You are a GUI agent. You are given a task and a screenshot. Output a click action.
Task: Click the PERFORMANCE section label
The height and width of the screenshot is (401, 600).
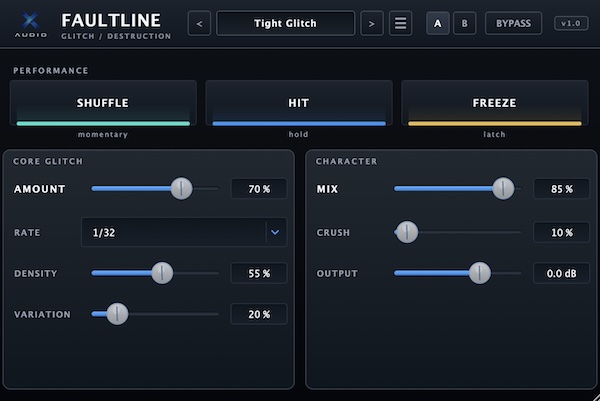pyautogui.click(x=51, y=70)
